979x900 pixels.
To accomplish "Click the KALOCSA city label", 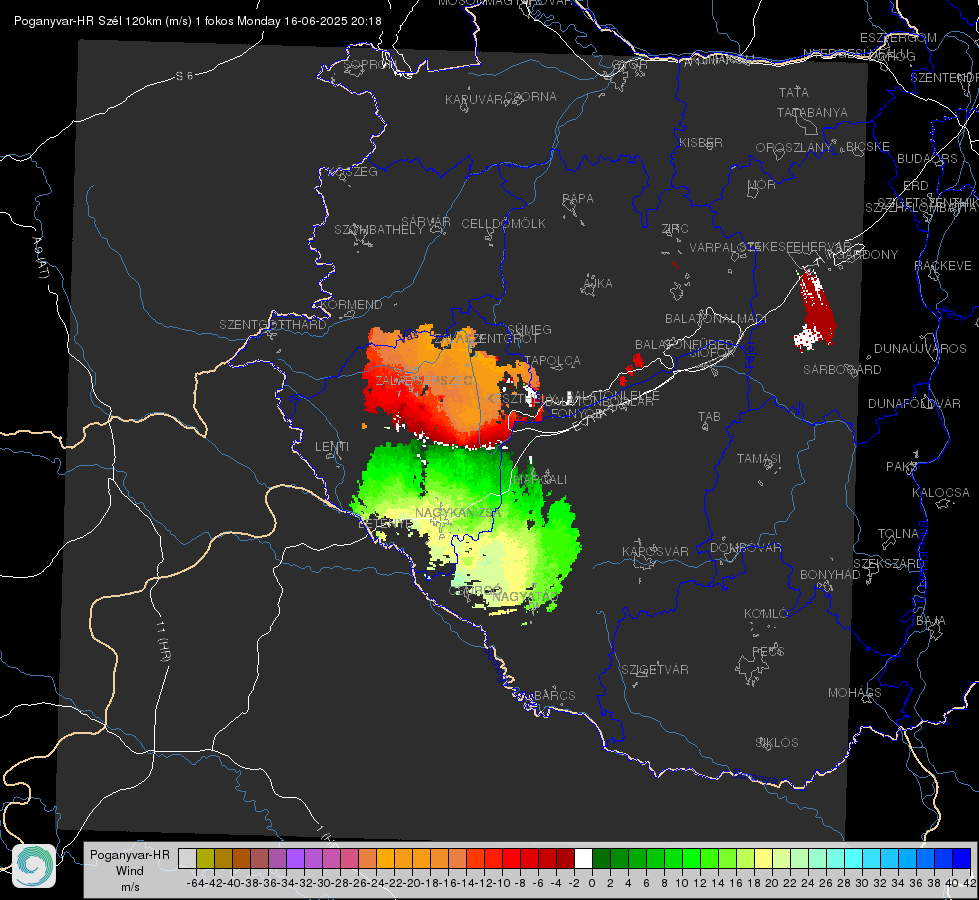I will point(941,493).
